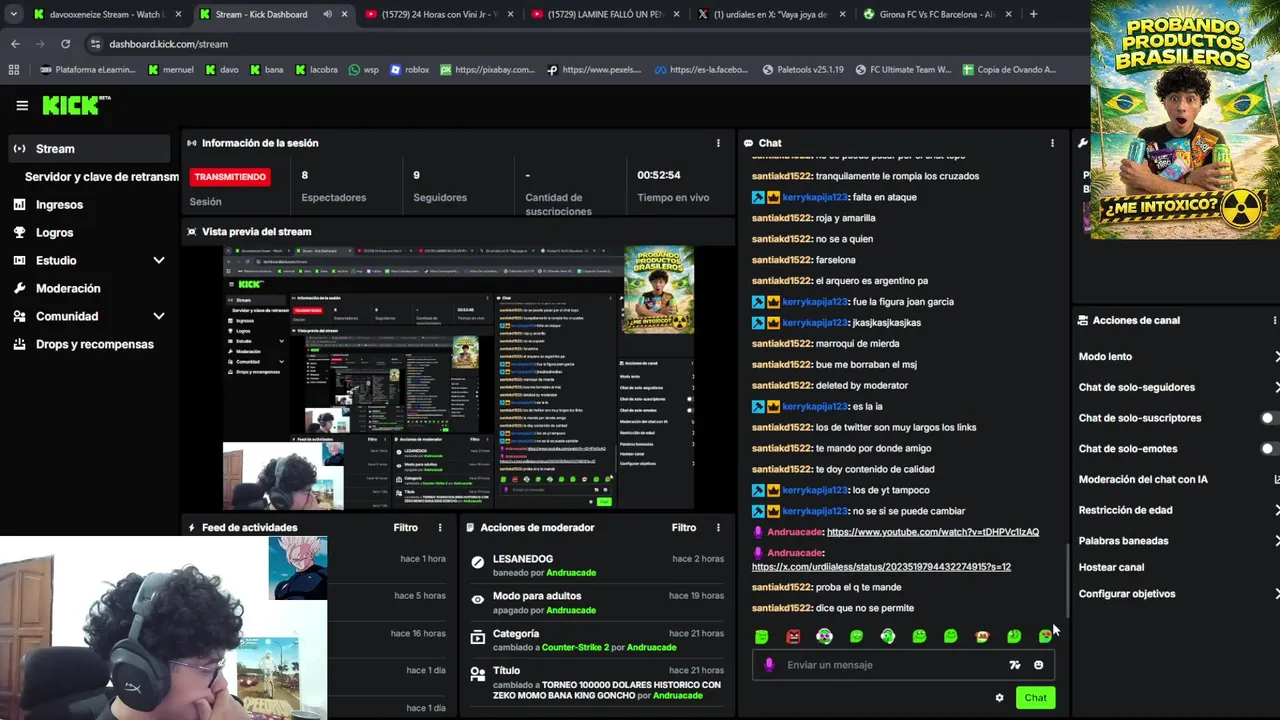This screenshot has width=1280, height=720.
Task: Open the browser tab search dropdown
Action: (x=13, y=14)
